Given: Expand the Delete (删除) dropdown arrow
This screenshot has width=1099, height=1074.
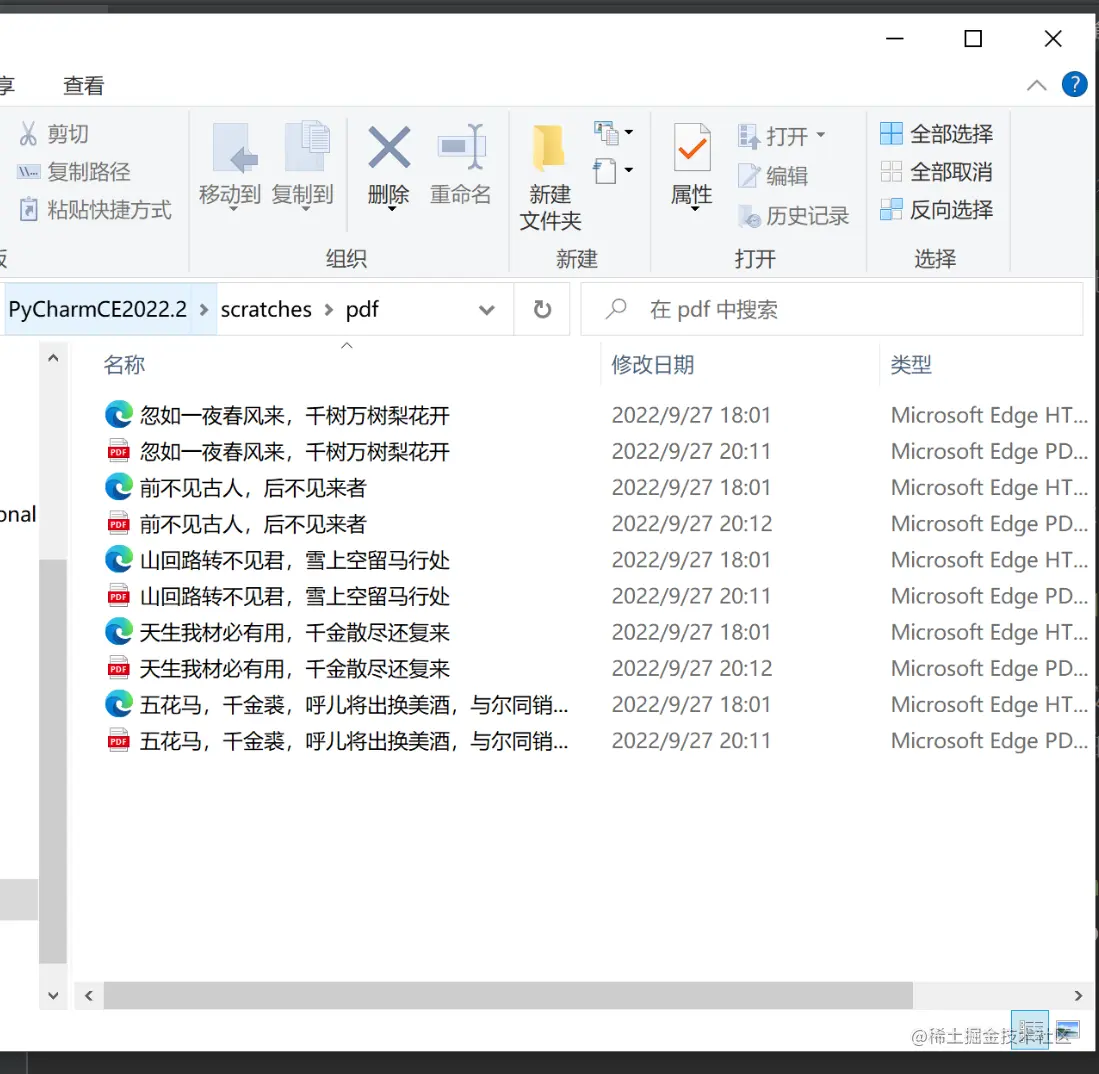Looking at the screenshot, I should click(x=391, y=209).
